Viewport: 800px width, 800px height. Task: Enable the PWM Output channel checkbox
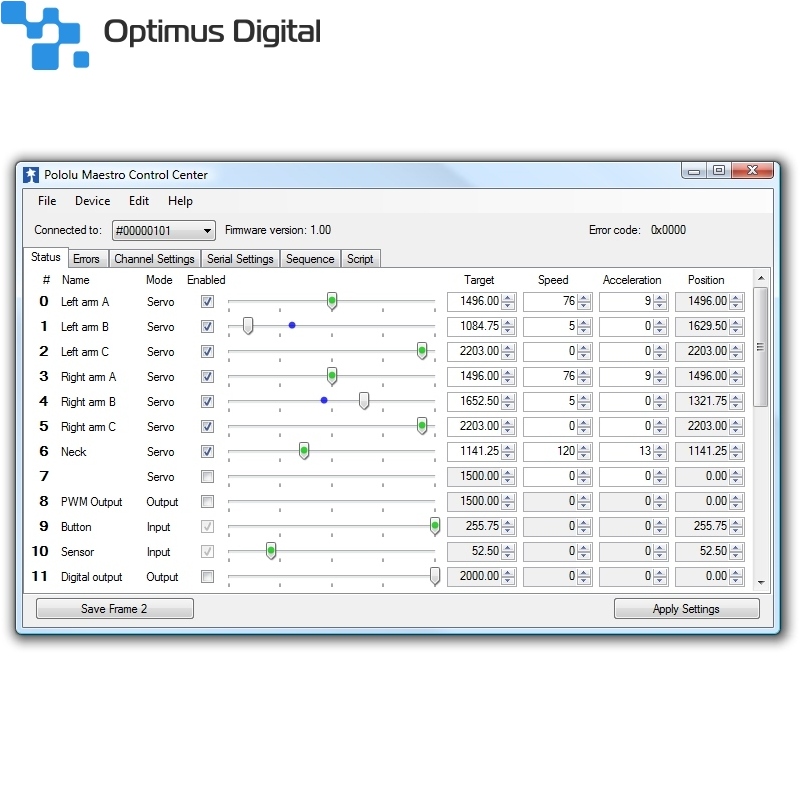click(207, 502)
